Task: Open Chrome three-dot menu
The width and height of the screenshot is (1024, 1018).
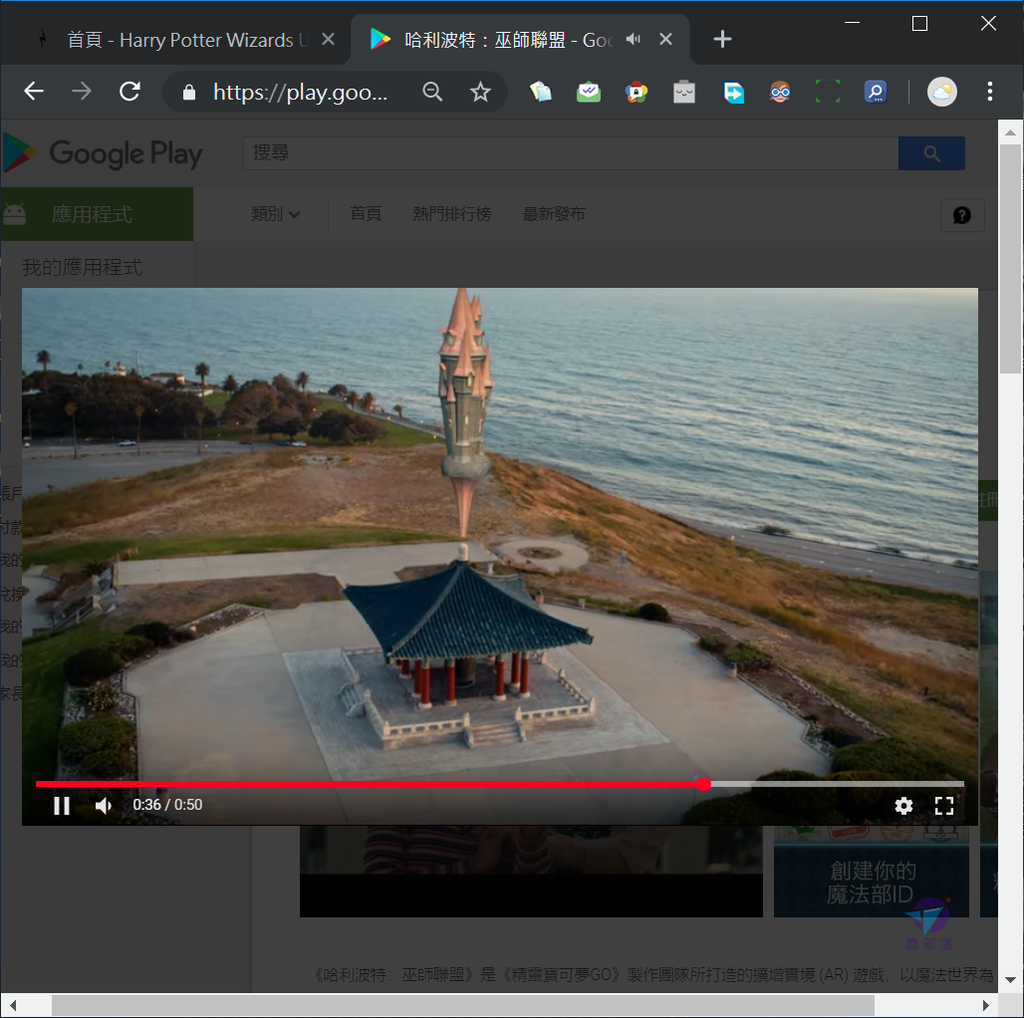Action: (990, 91)
